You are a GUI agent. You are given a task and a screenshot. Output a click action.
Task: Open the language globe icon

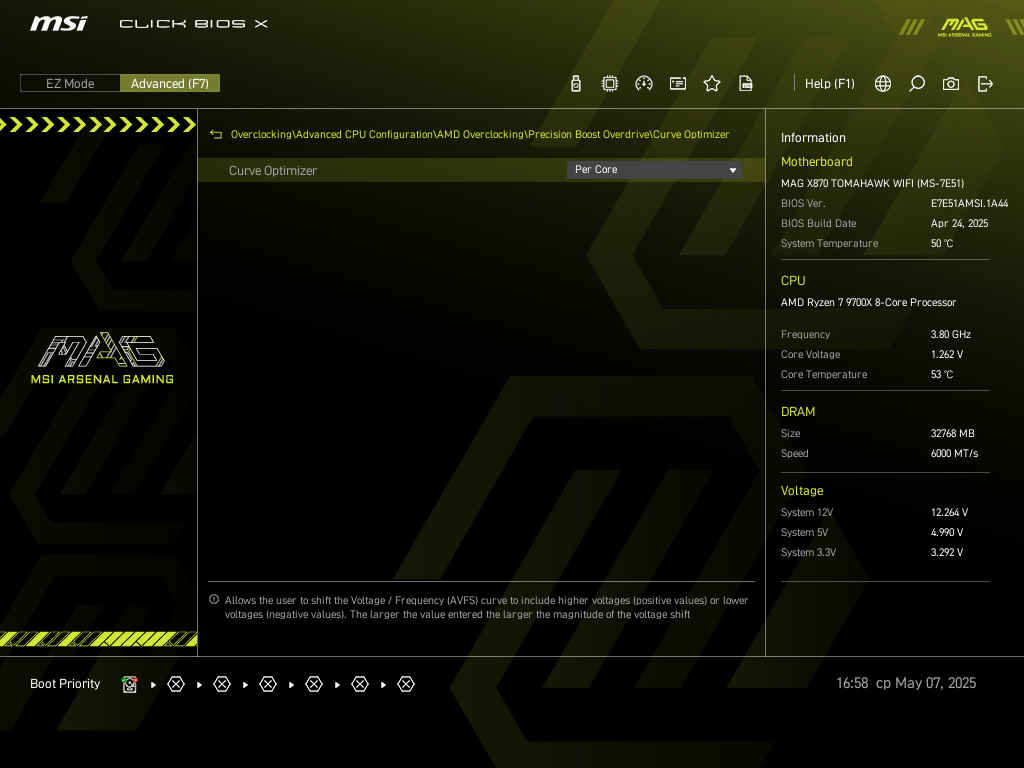coord(883,84)
